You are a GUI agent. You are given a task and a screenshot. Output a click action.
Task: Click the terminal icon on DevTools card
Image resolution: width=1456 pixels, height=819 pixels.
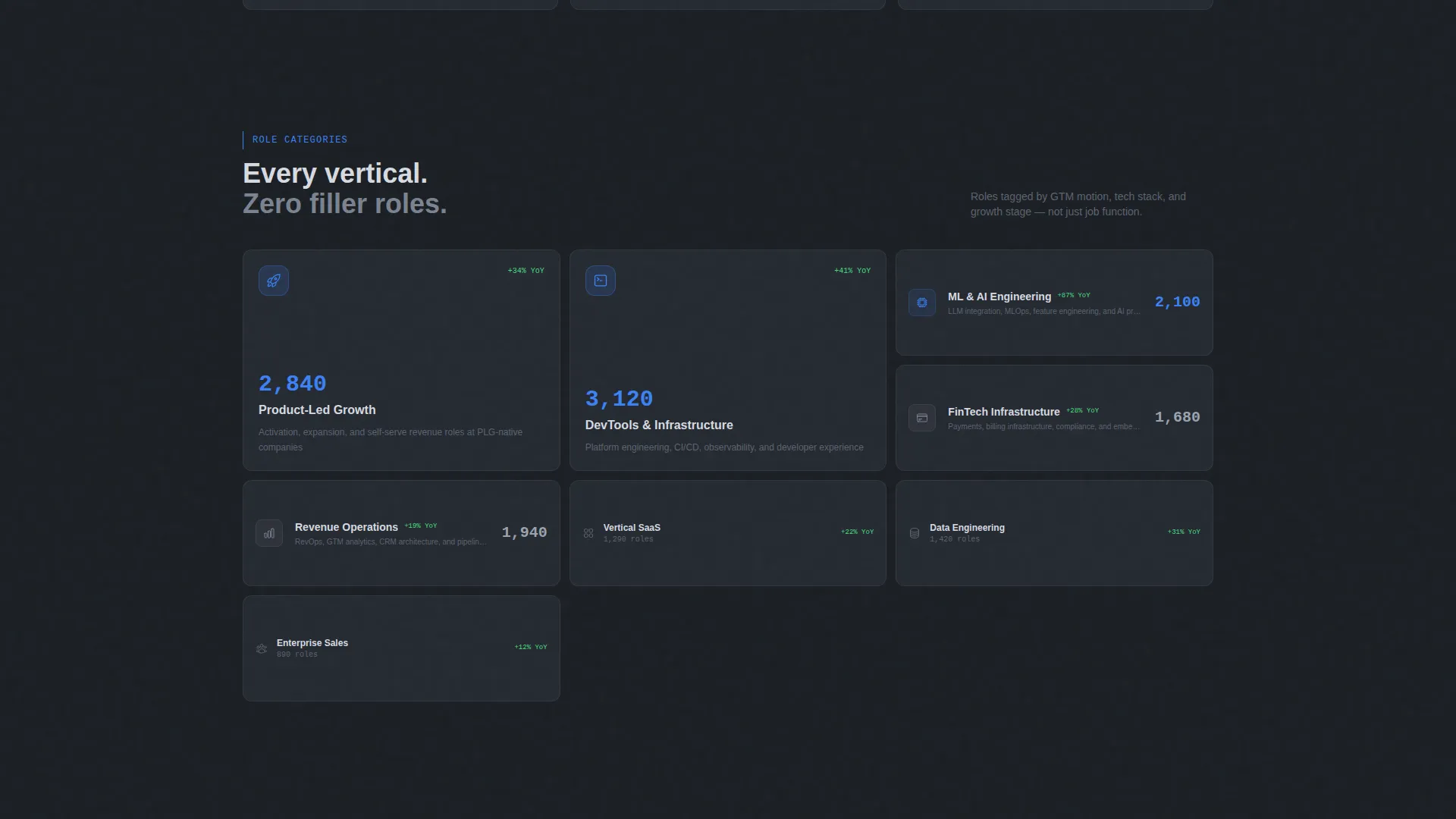tap(601, 281)
